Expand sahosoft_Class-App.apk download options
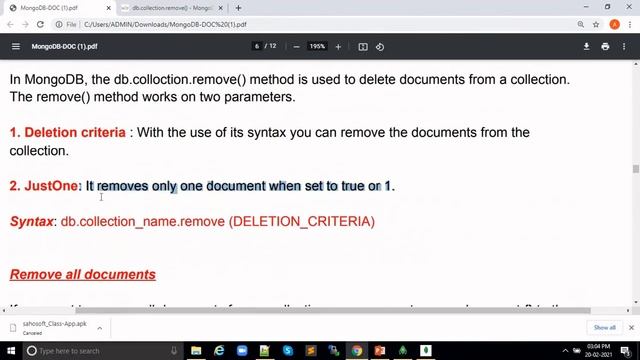Viewport: 640px width, 360px height. [100, 328]
